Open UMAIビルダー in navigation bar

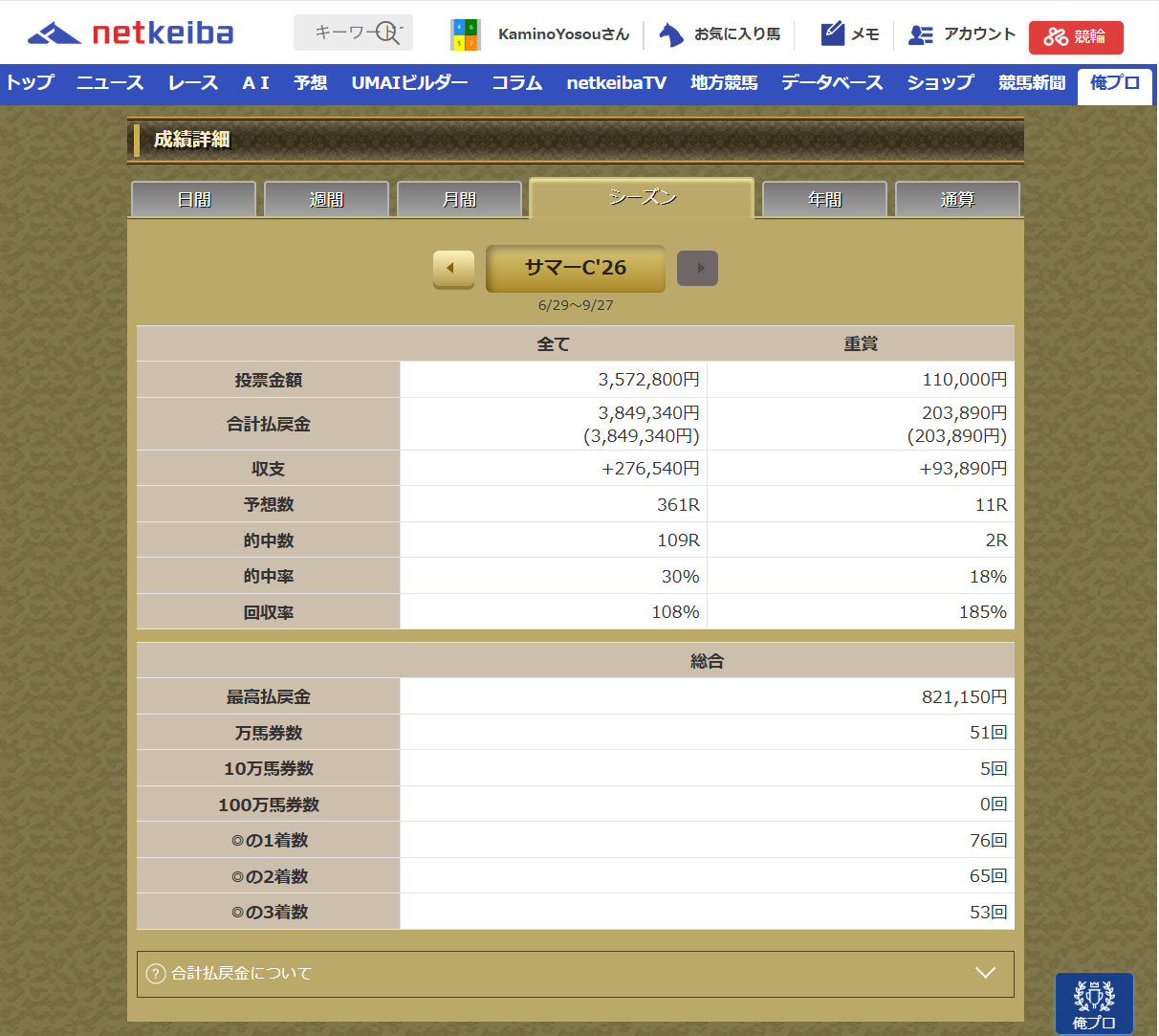coord(409,83)
